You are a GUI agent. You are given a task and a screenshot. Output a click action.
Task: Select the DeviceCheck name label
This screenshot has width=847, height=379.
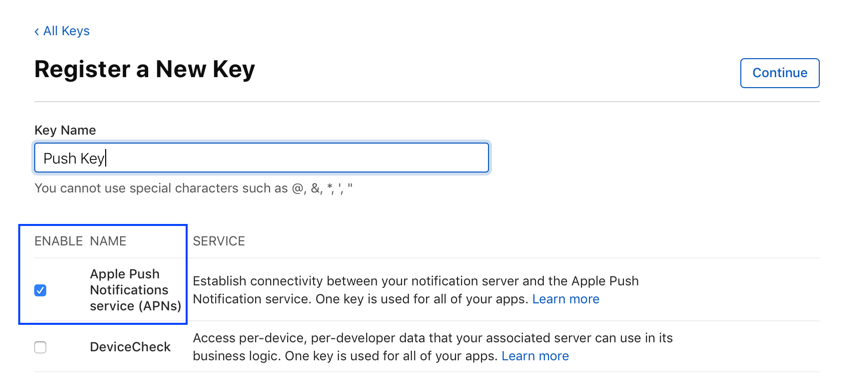tap(130, 347)
